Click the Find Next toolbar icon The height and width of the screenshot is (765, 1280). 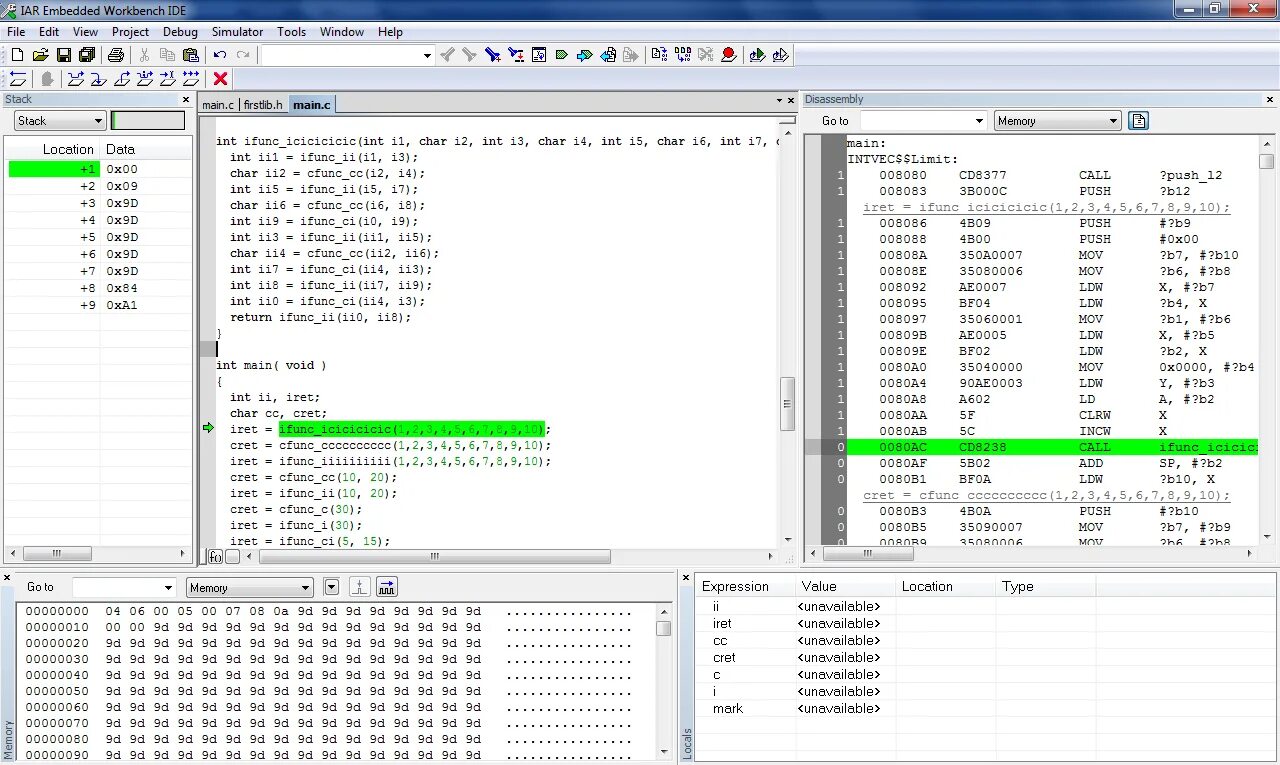(x=469, y=55)
